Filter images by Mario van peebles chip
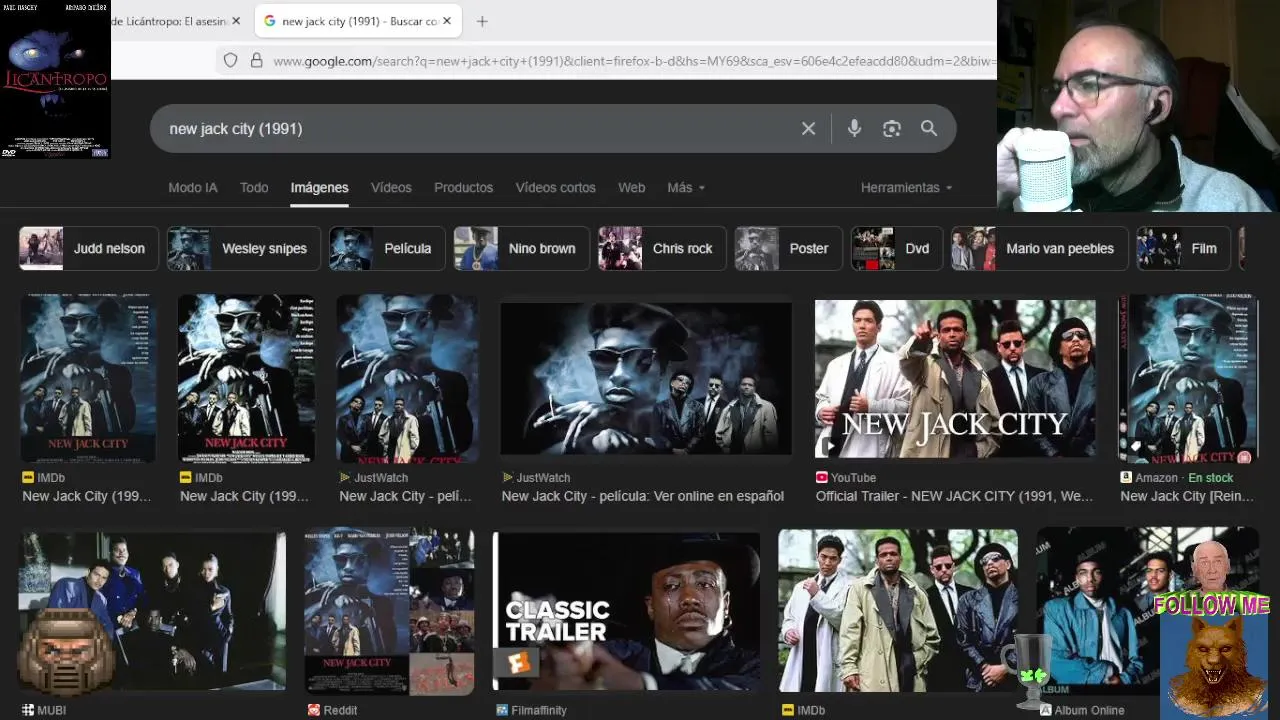 1040,248
